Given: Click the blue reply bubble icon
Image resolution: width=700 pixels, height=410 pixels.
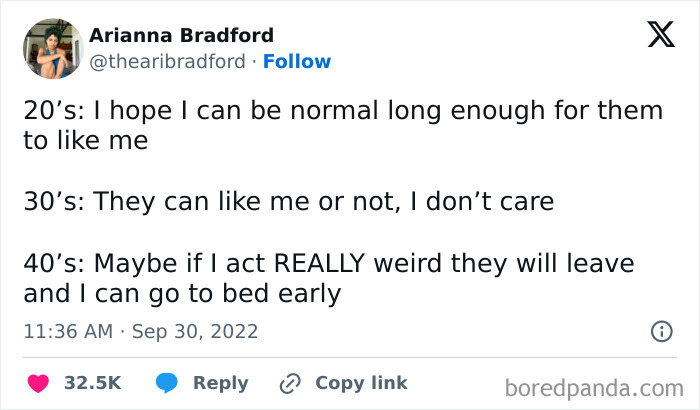Looking at the screenshot, I should pos(168,383).
